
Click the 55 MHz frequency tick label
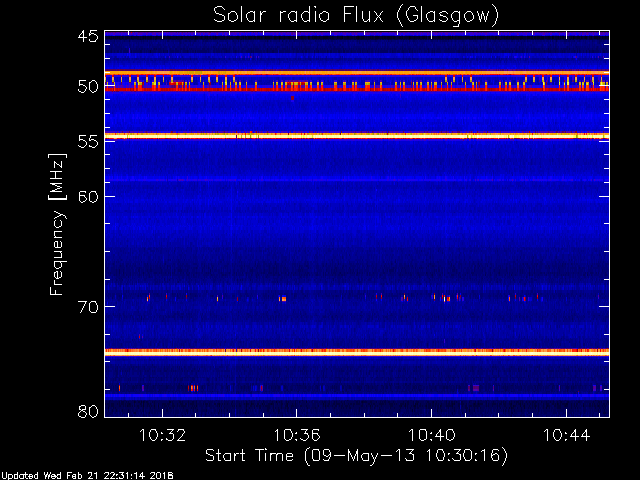point(87,142)
